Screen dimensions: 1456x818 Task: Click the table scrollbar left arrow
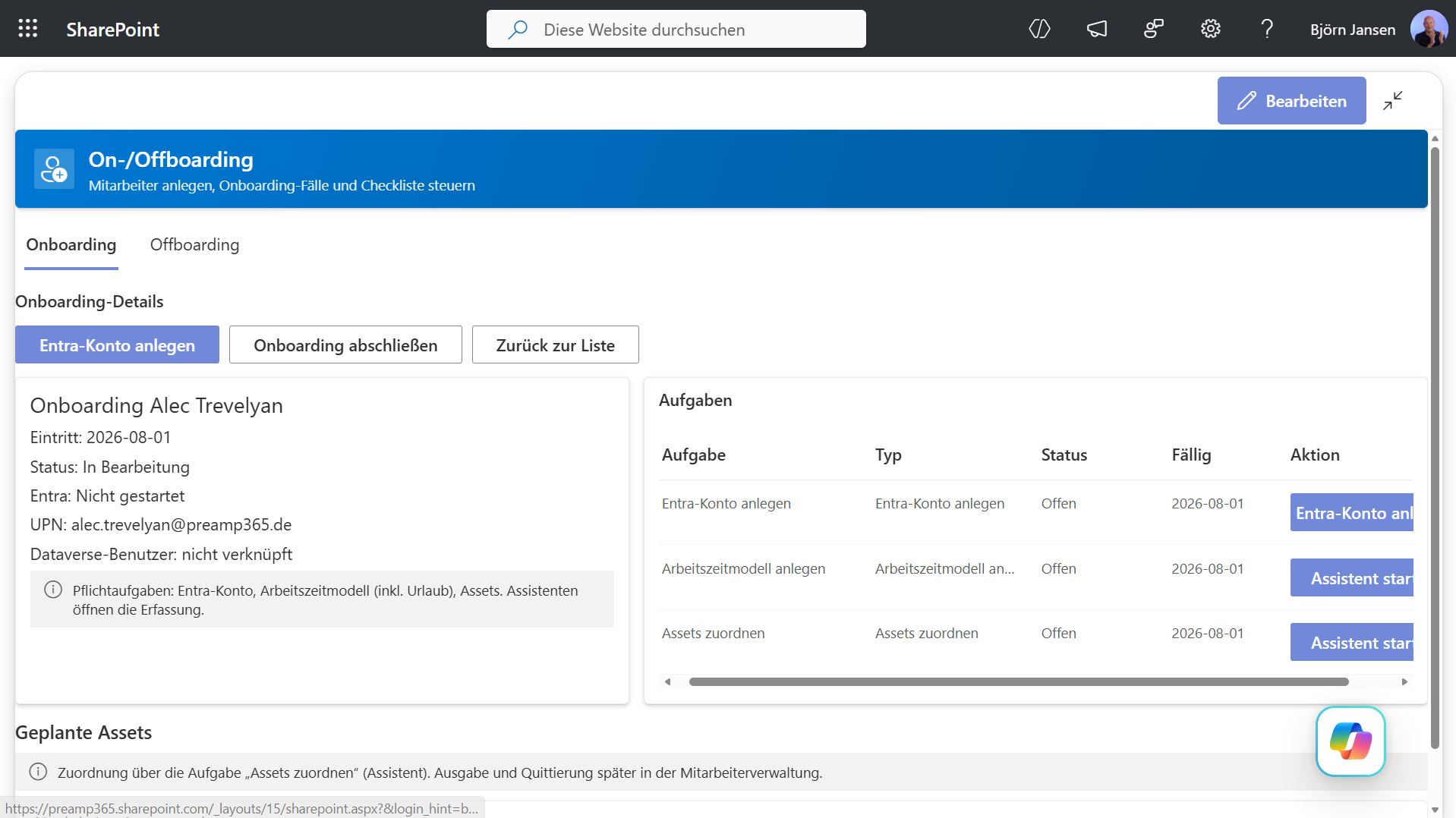667,681
